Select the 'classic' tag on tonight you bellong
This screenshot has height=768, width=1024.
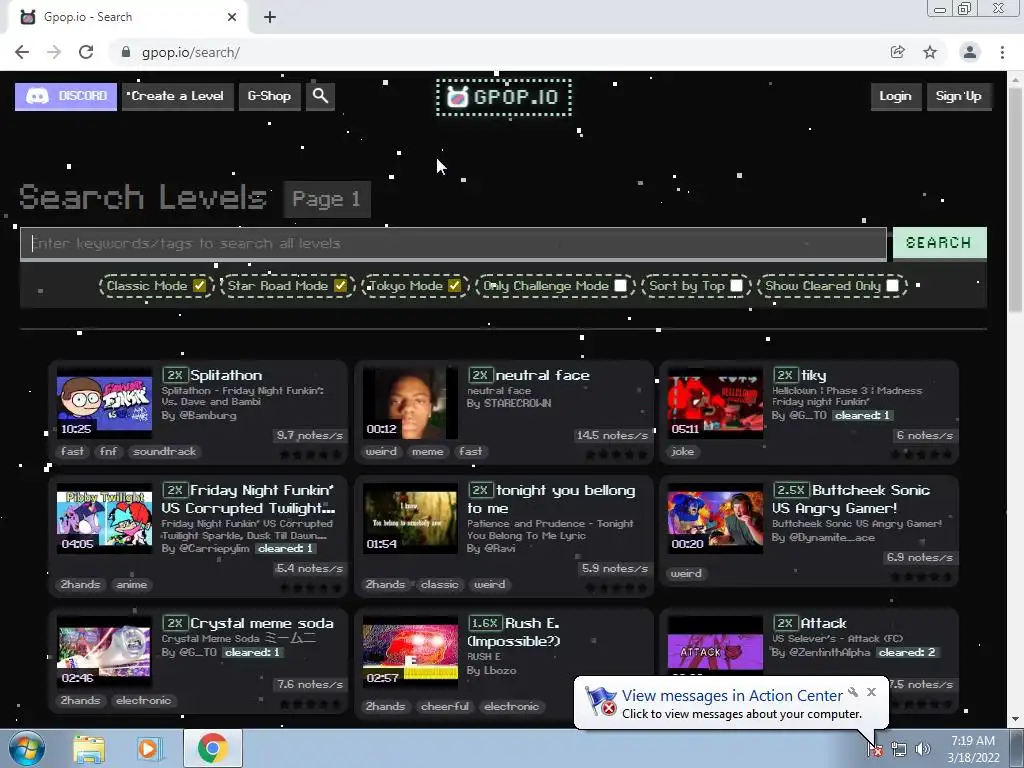pyautogui.click(x=440, y=584)
